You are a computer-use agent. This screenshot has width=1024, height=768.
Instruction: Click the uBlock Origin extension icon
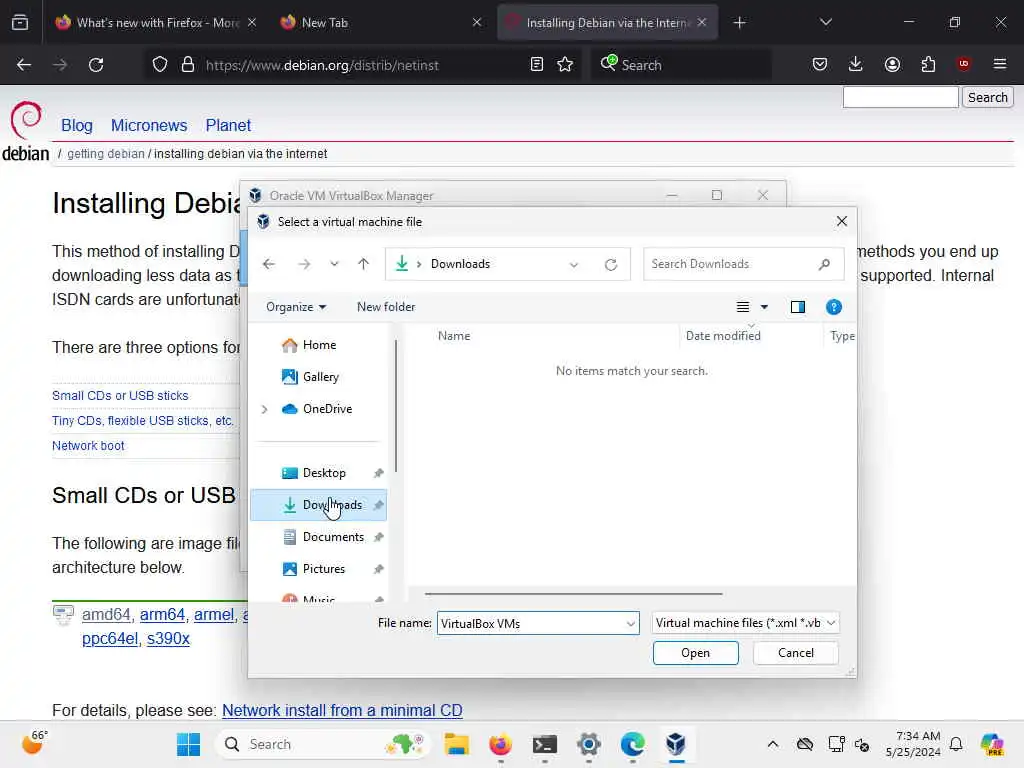point(963,64)
